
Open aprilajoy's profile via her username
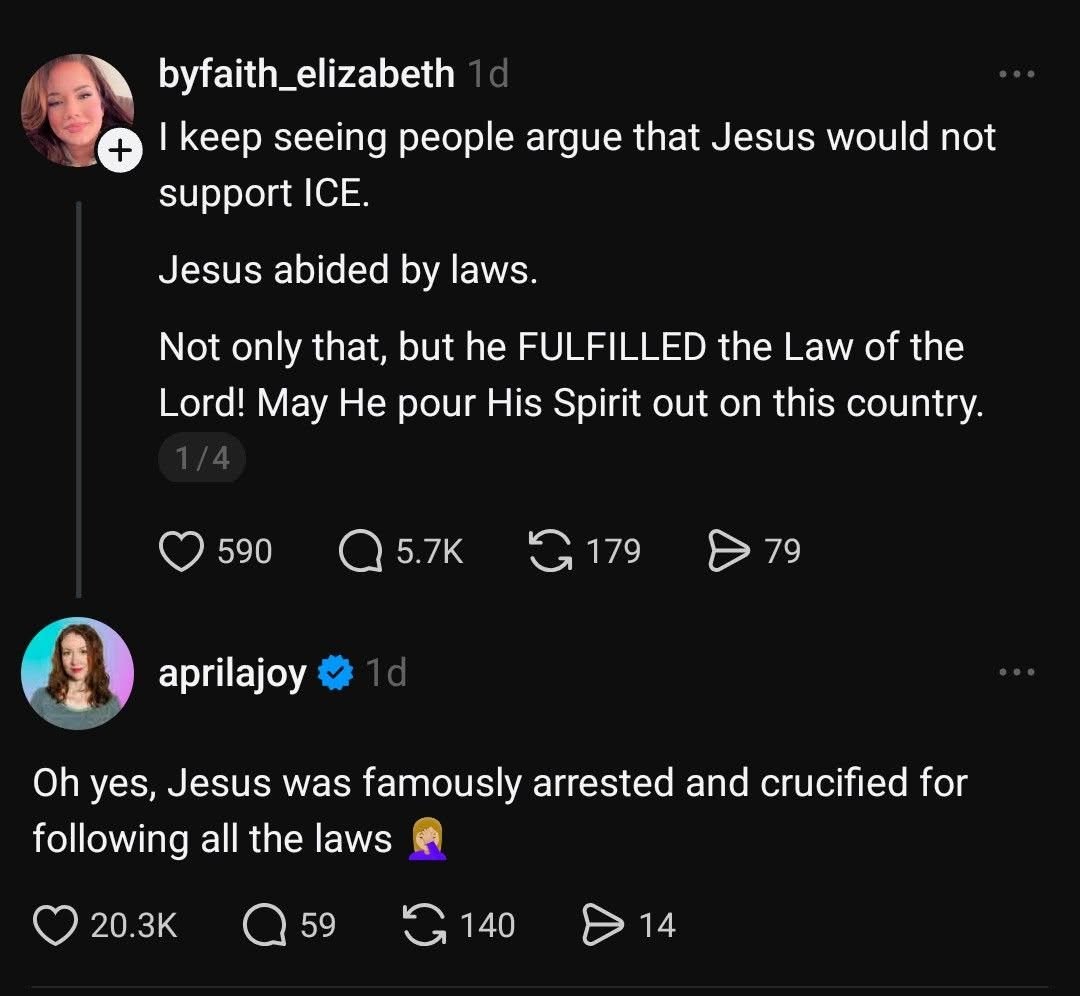pos(232,673)
